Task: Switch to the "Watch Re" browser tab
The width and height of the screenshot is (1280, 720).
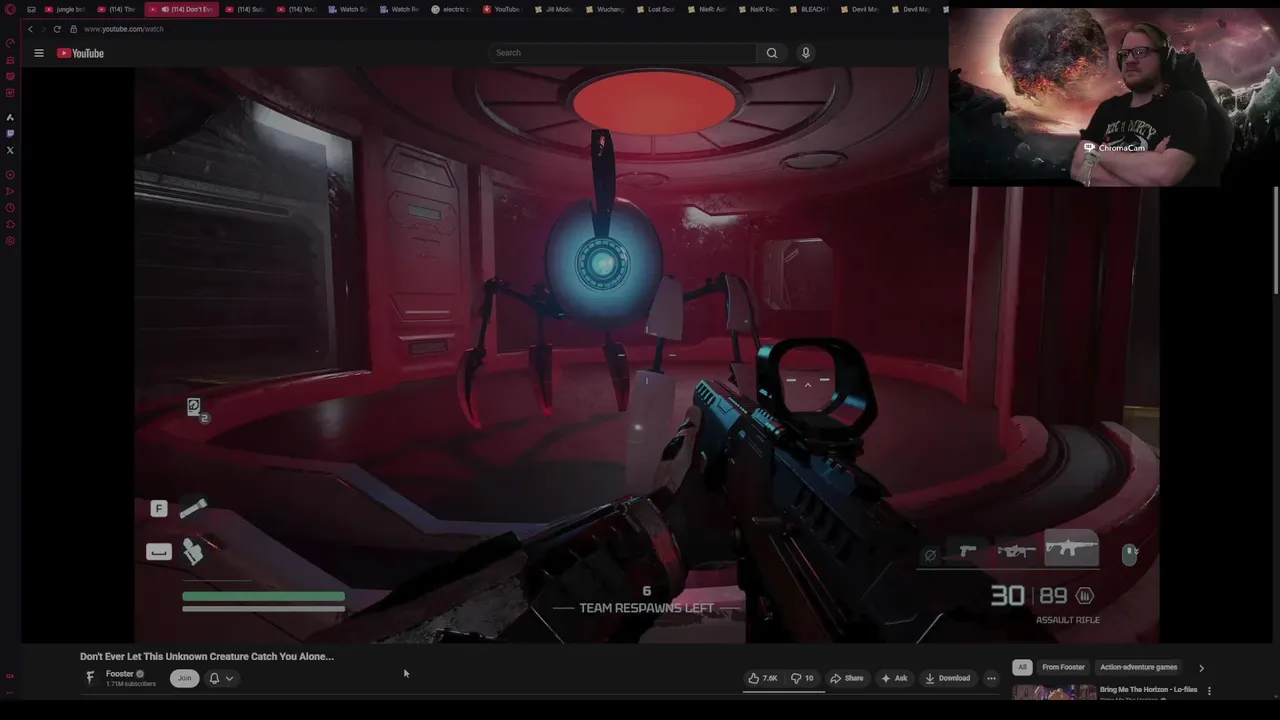Action: click(399, 9)
